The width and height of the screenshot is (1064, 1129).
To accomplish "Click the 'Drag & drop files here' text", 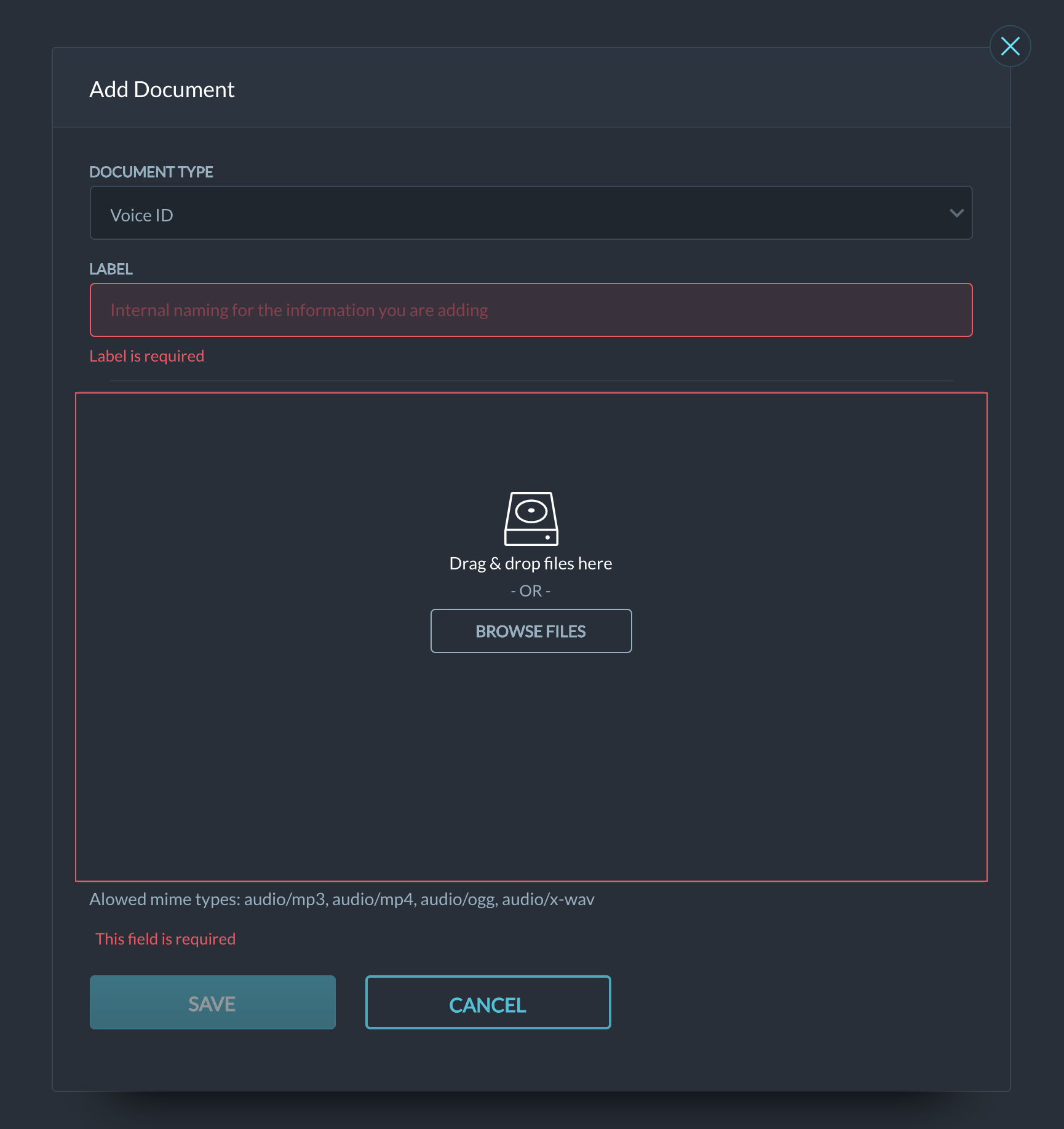I will [531, 563].
